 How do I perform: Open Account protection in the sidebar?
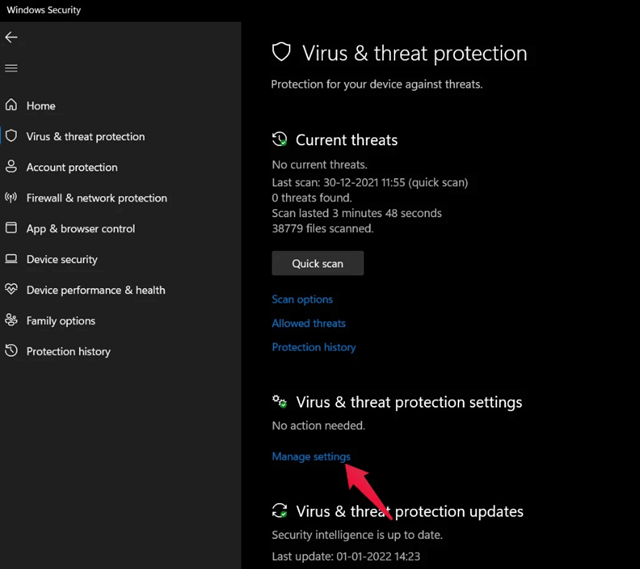[72, 167]
